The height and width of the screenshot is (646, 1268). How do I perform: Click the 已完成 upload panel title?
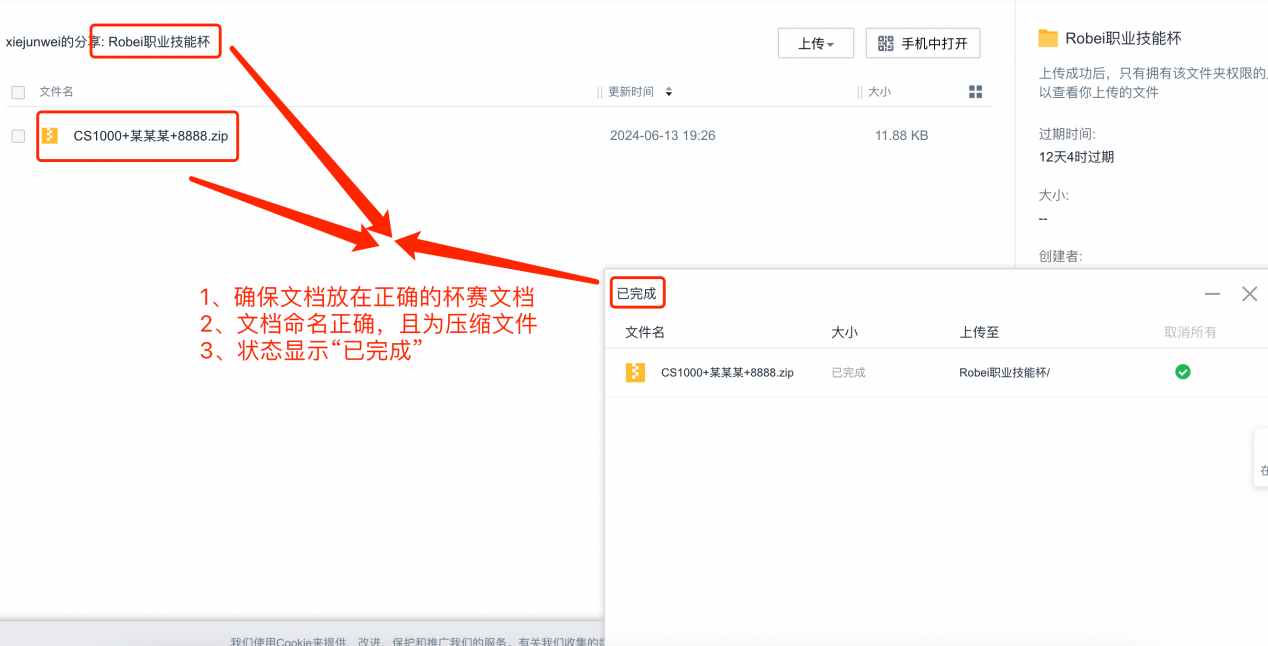coord(637,294)
